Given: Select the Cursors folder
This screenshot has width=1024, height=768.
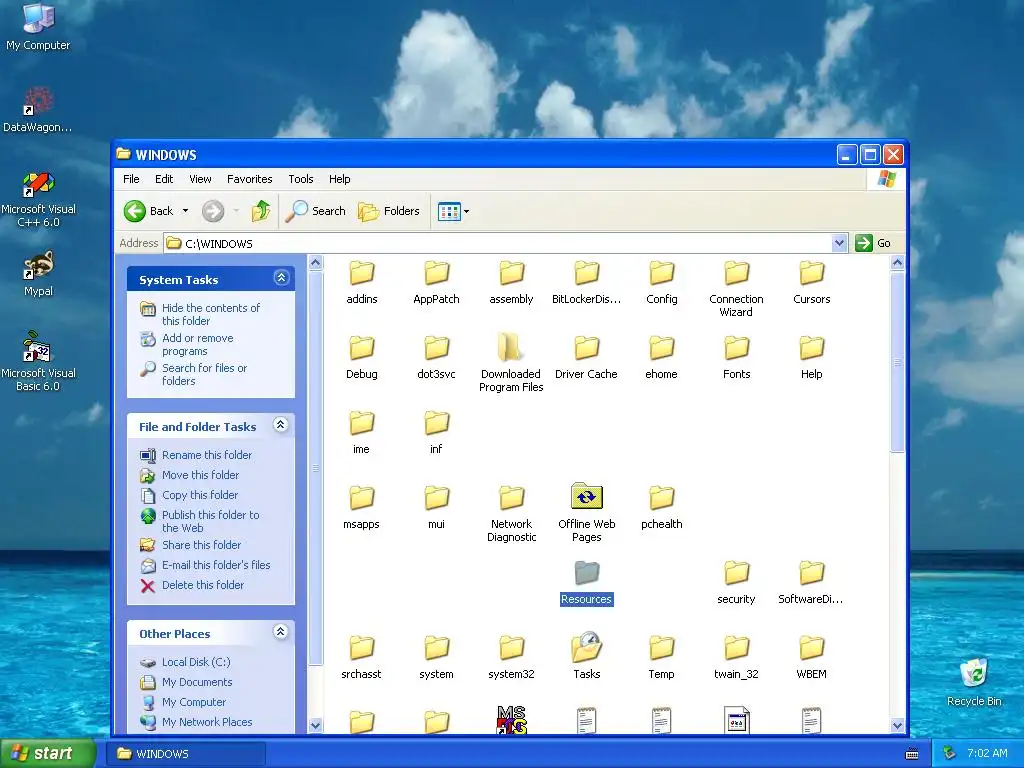Looking at the screenshot, I should pyautogui.click(x=812, y=283).
